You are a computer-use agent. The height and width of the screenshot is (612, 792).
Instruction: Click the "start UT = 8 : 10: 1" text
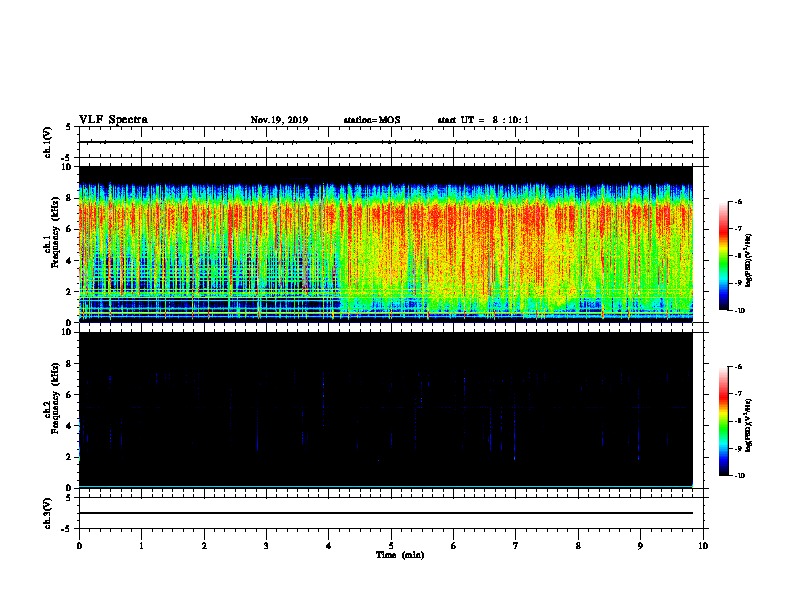pos(483,120)
